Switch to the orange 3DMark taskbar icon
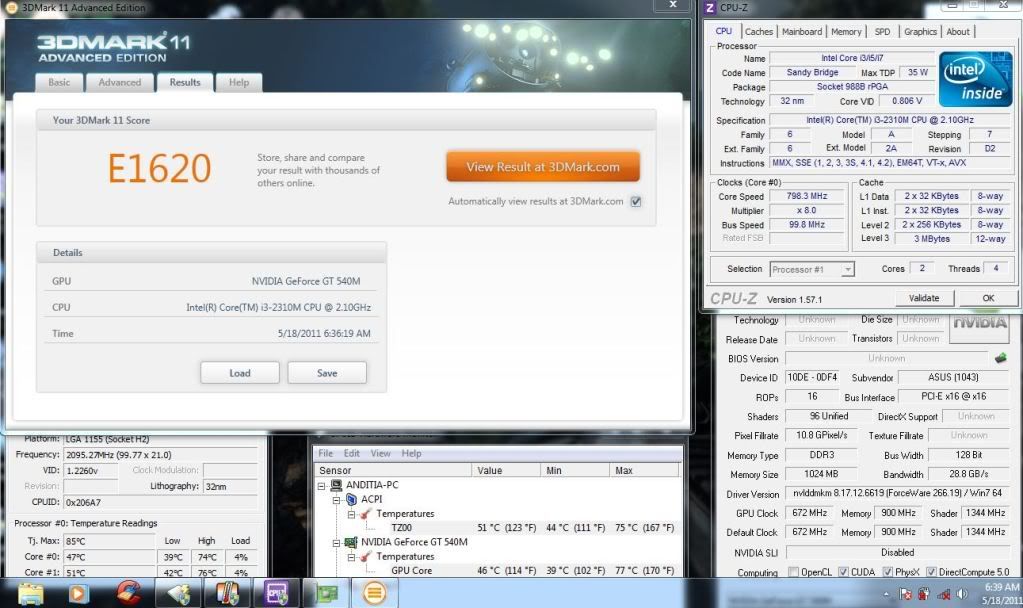 pyautogui.click(x=374, y=593)
